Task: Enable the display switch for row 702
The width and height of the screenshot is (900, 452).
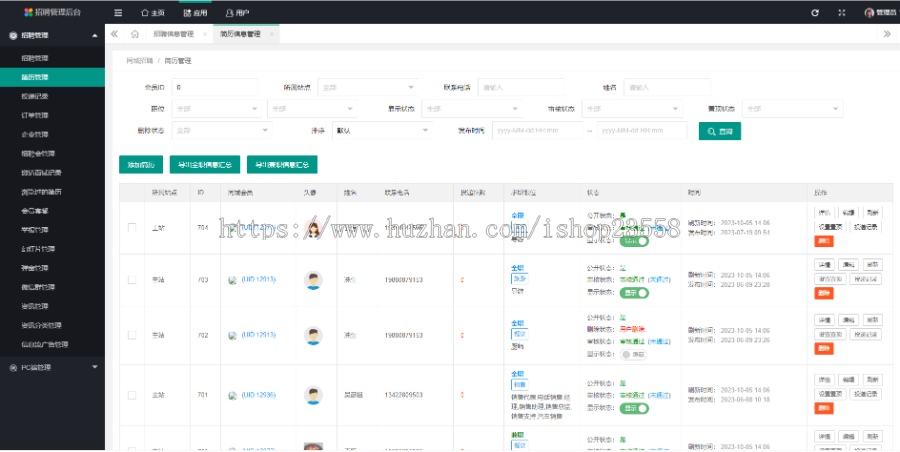Action: tap(631, 353)
